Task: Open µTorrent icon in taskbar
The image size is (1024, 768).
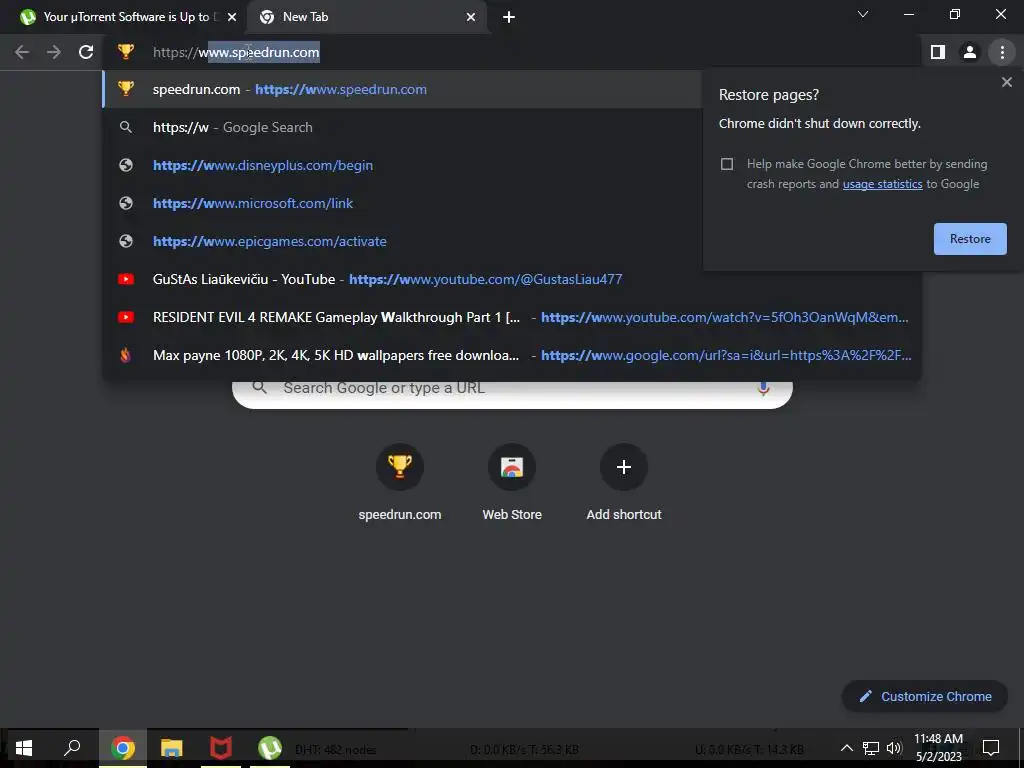Action: coord(270,748)
